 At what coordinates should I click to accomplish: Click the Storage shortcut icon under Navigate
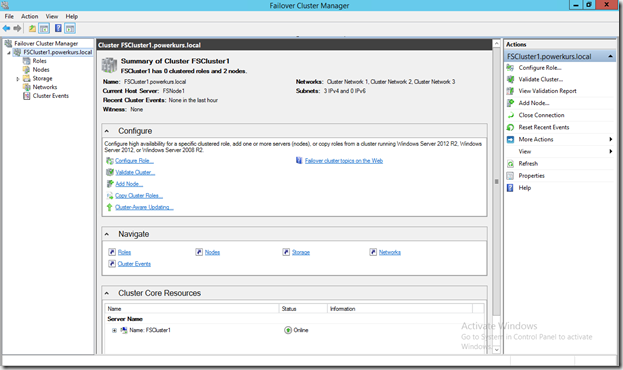coord(286,252)
